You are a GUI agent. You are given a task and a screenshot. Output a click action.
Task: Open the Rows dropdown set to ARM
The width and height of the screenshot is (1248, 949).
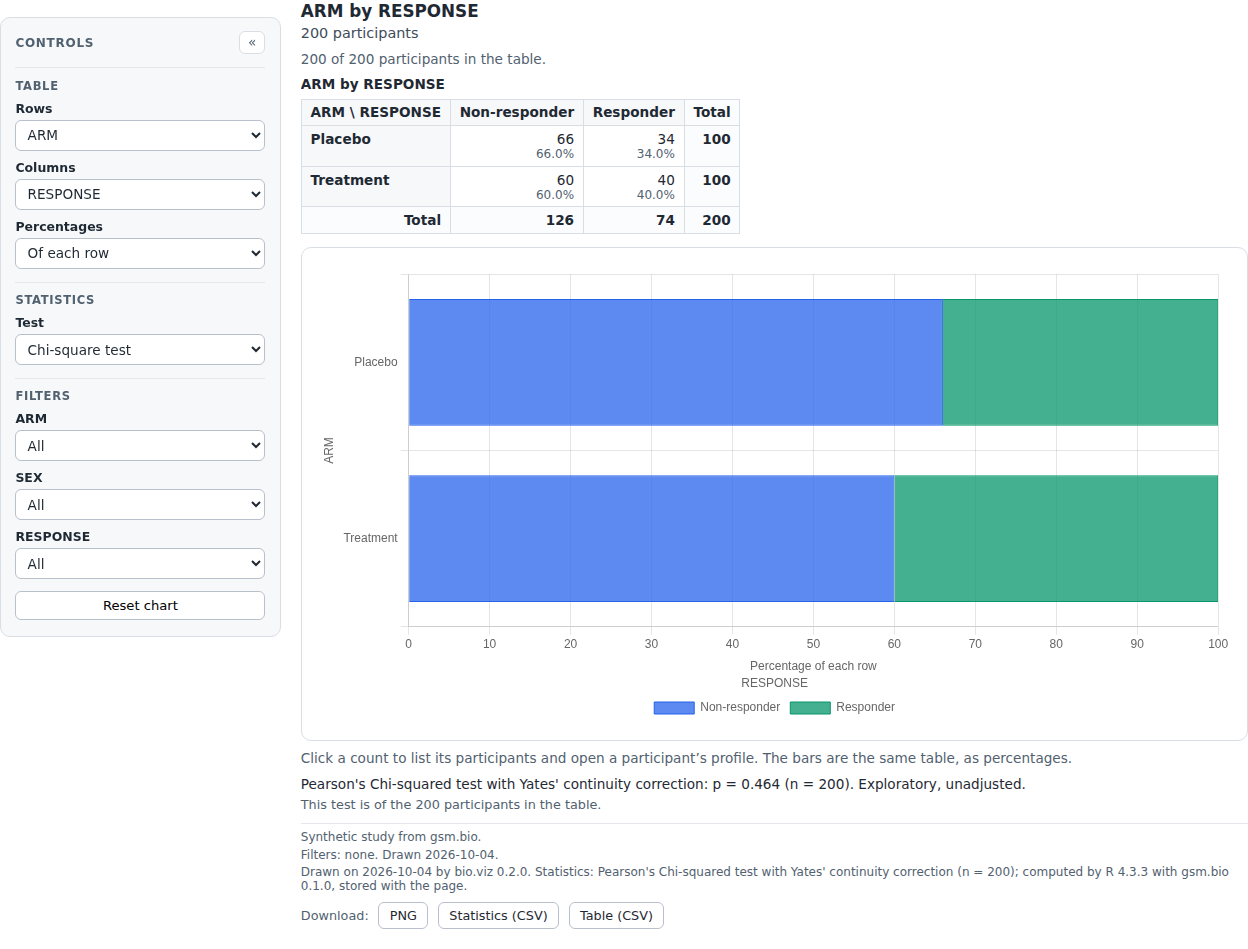140,135
